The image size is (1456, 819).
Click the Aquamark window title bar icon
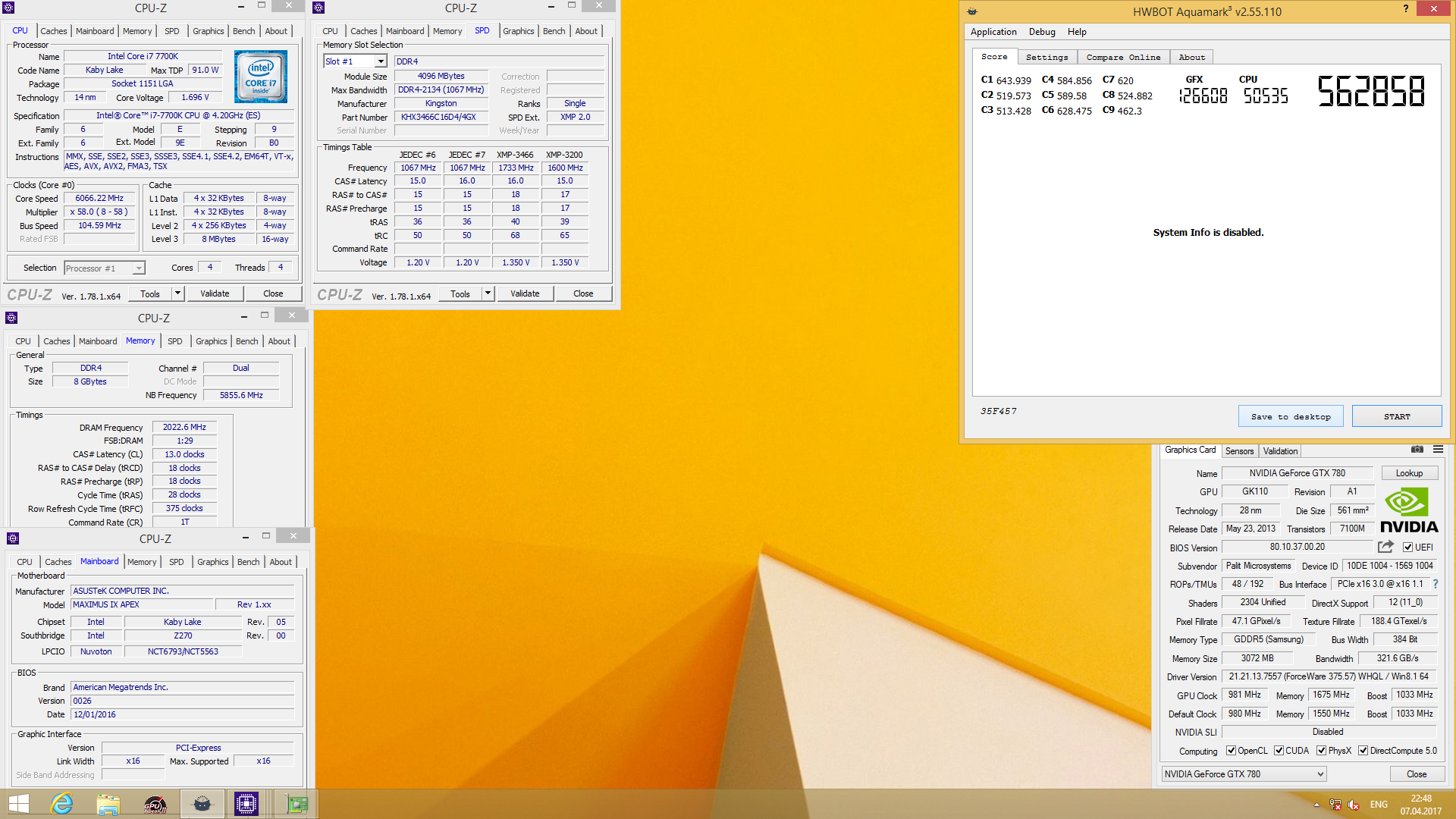tap(973, 11)
